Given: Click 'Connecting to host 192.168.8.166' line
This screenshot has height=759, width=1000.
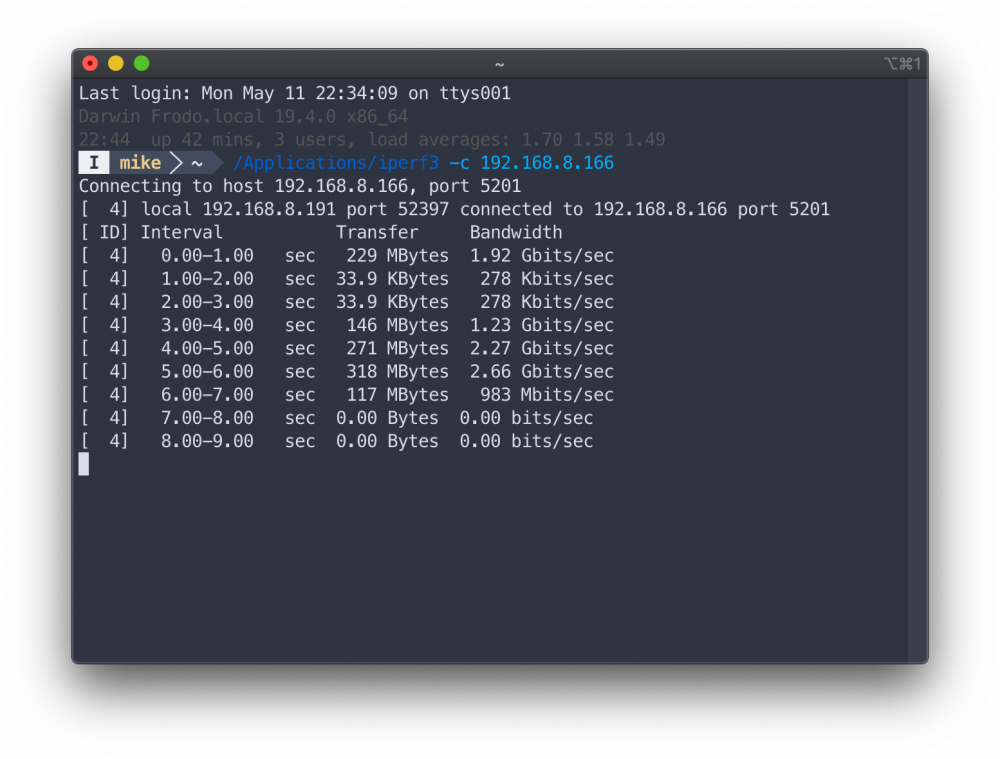Looking at the screenshot, I should tap(300, 186).
